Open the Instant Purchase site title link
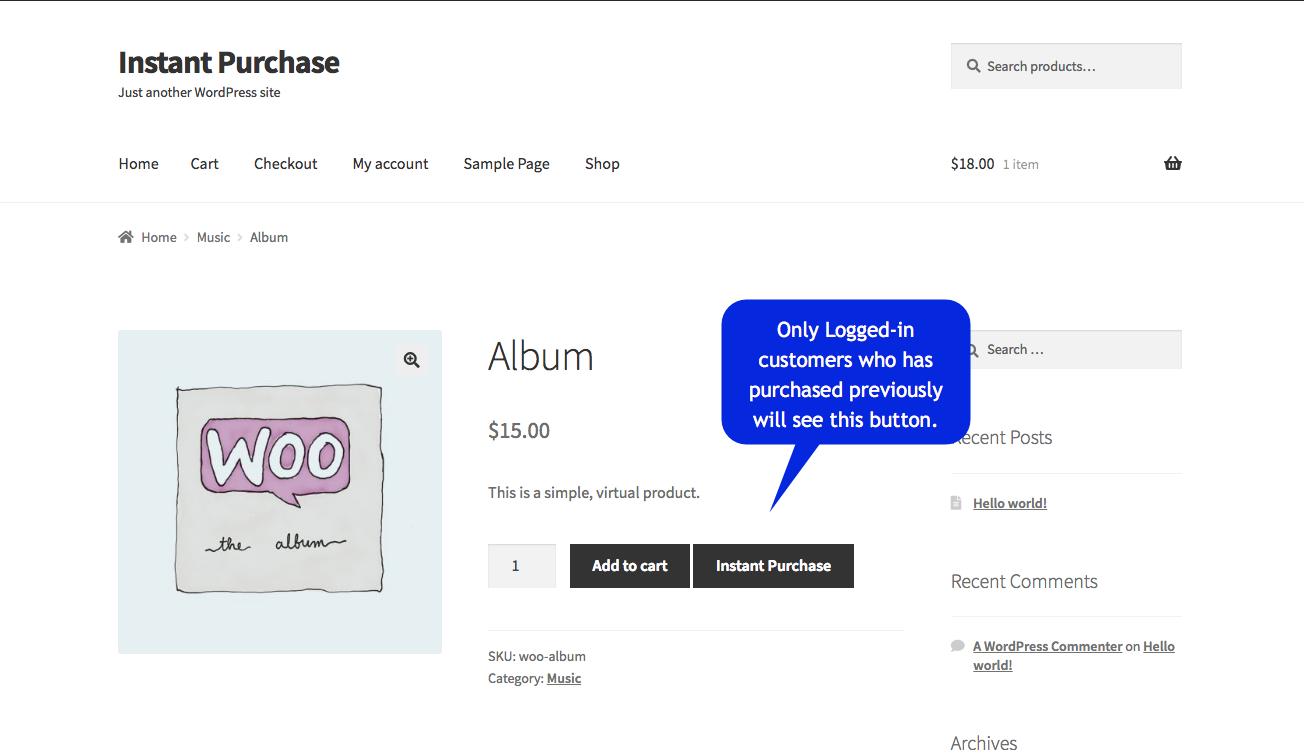 (229, 62)
